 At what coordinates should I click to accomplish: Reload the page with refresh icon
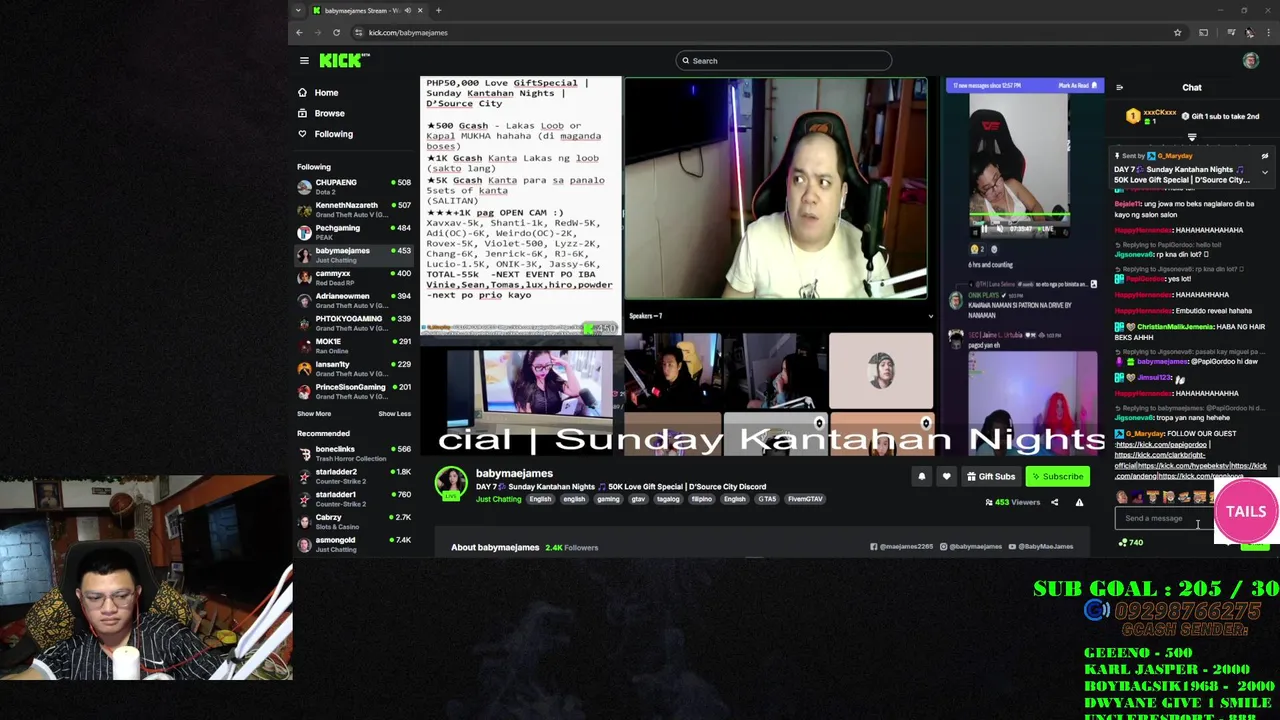click(336, 32)
